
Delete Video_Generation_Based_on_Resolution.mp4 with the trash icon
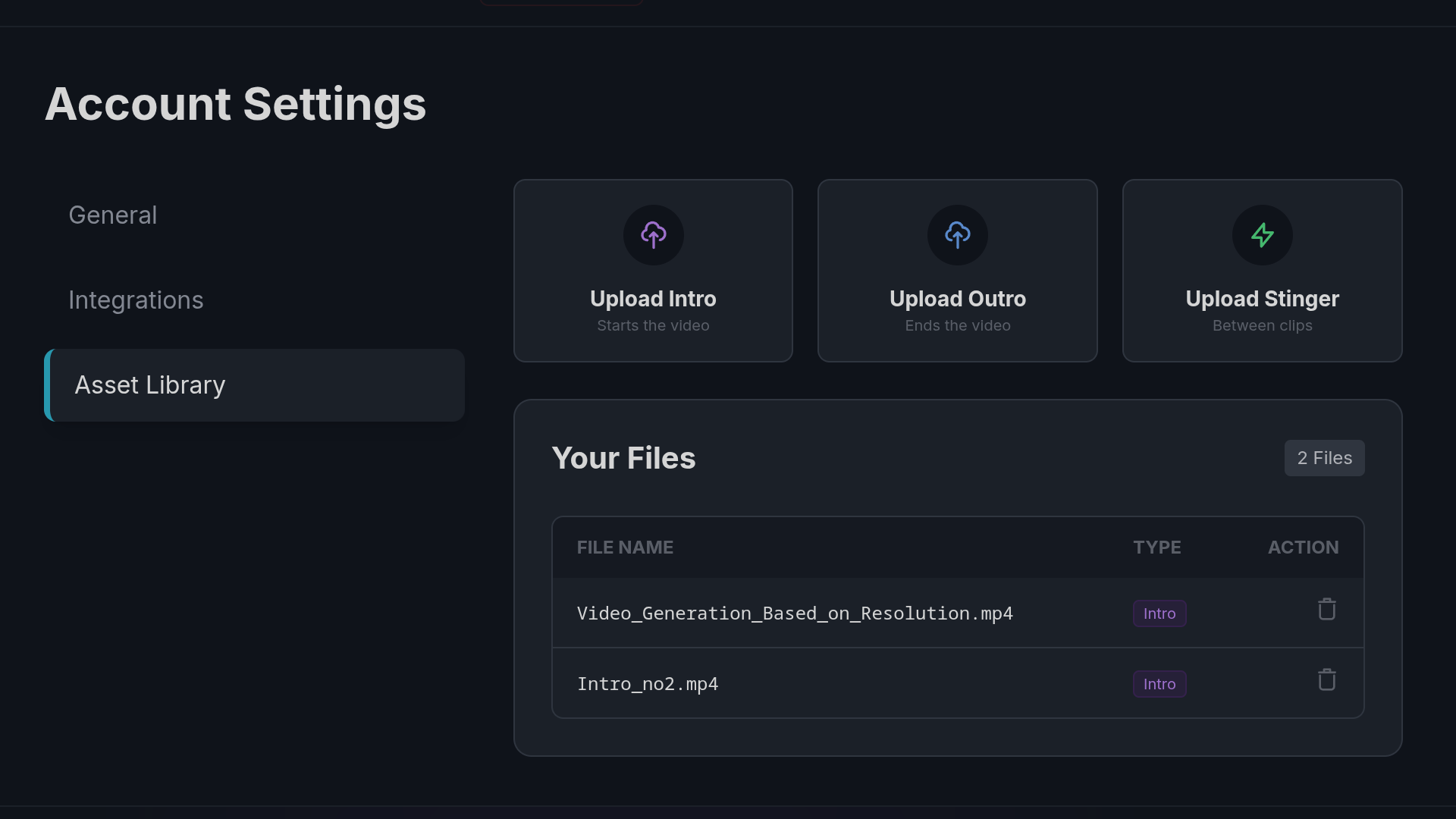pyautogui.click(x=1326, y=608)
